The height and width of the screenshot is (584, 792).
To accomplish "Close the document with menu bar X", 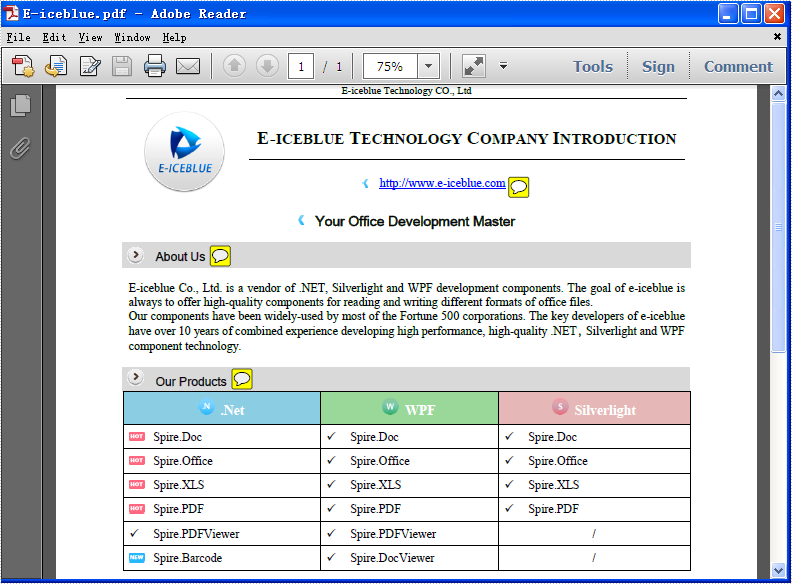I will click(777, 36).
